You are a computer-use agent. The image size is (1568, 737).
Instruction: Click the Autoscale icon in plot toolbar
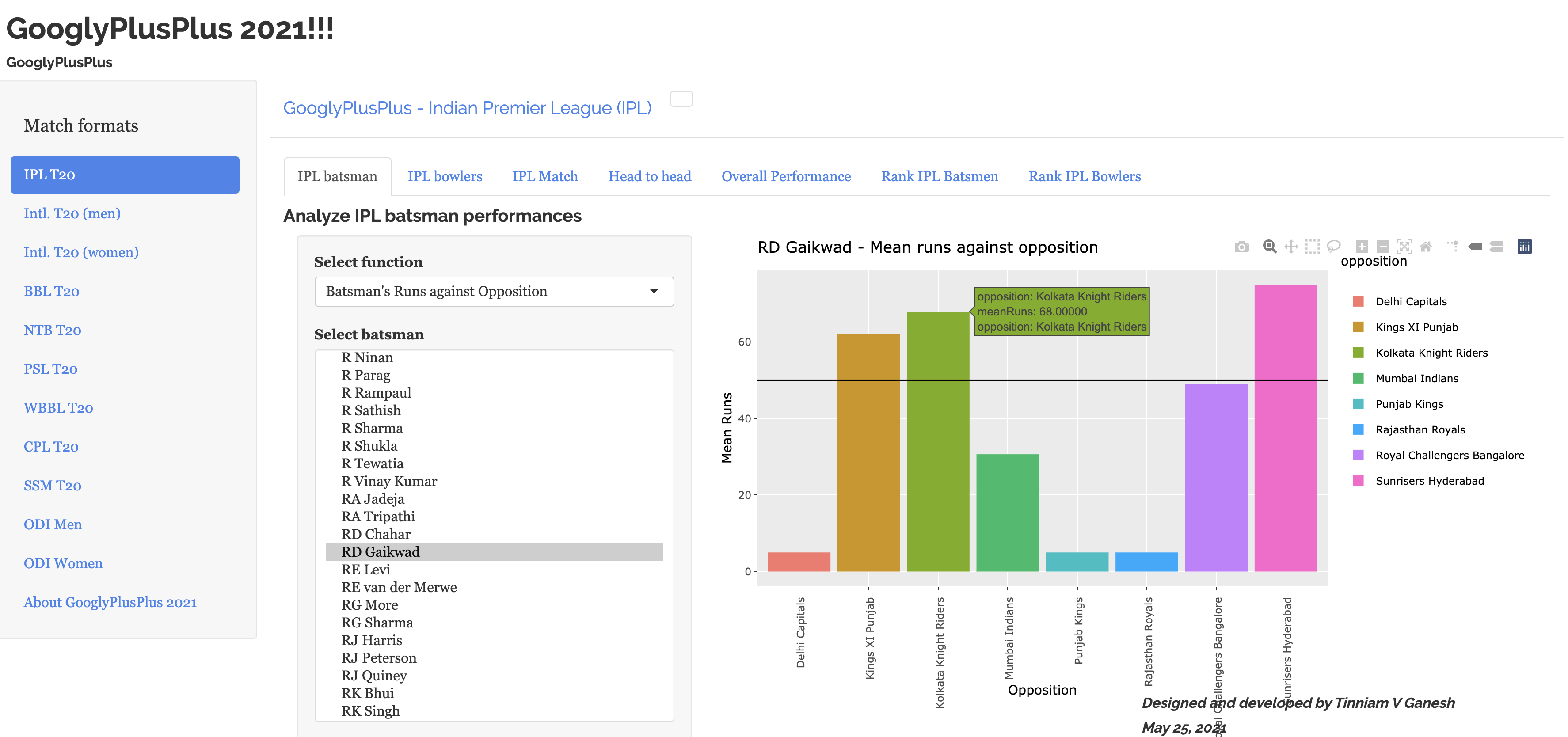point(1404,247)
